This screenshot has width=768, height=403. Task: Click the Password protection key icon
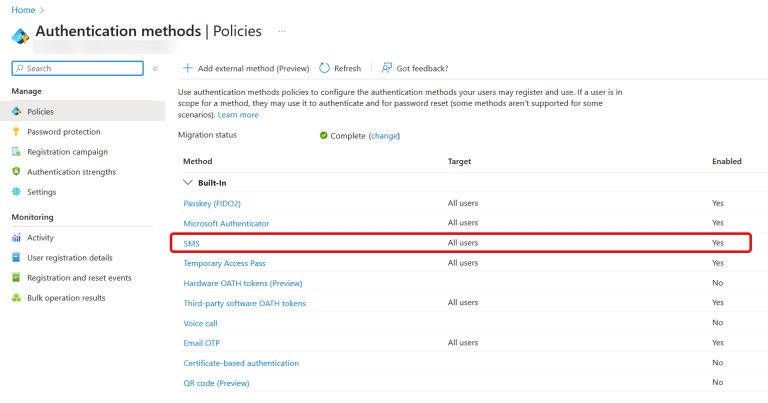click(16, 131)
